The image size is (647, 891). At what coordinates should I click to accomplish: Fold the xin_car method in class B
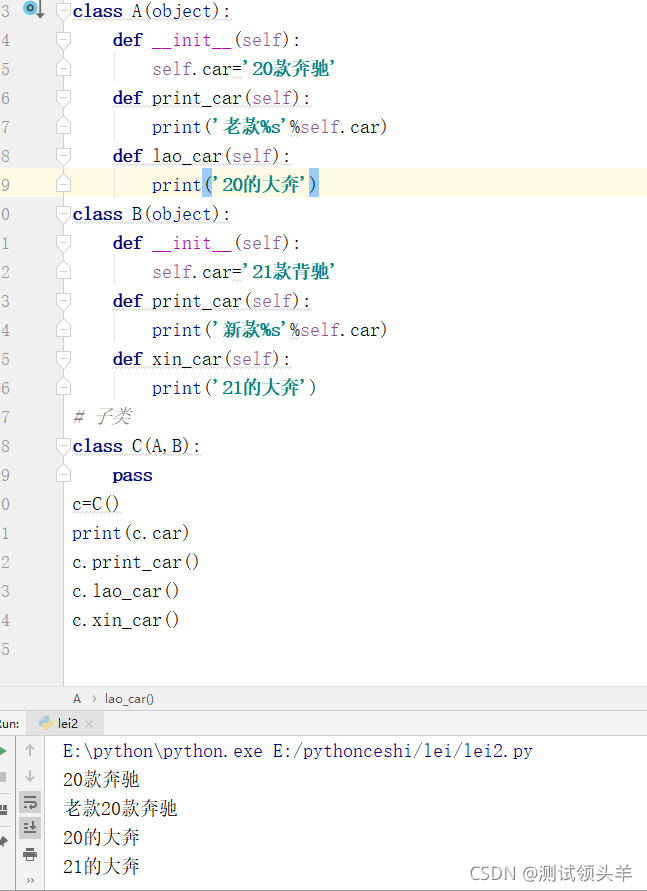[x=64, y=359]
